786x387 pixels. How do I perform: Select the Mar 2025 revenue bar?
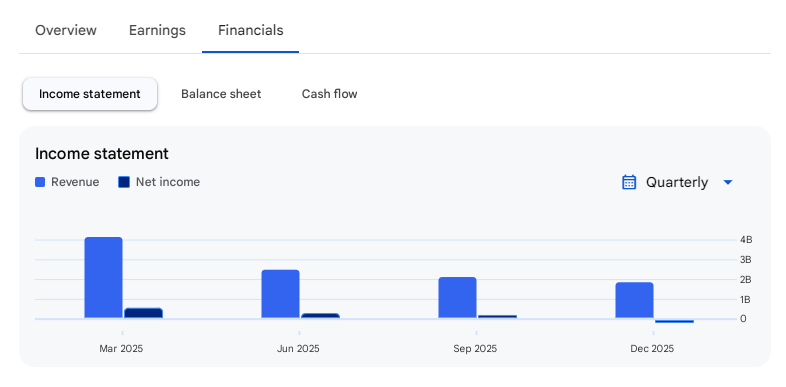pos(103,278)
